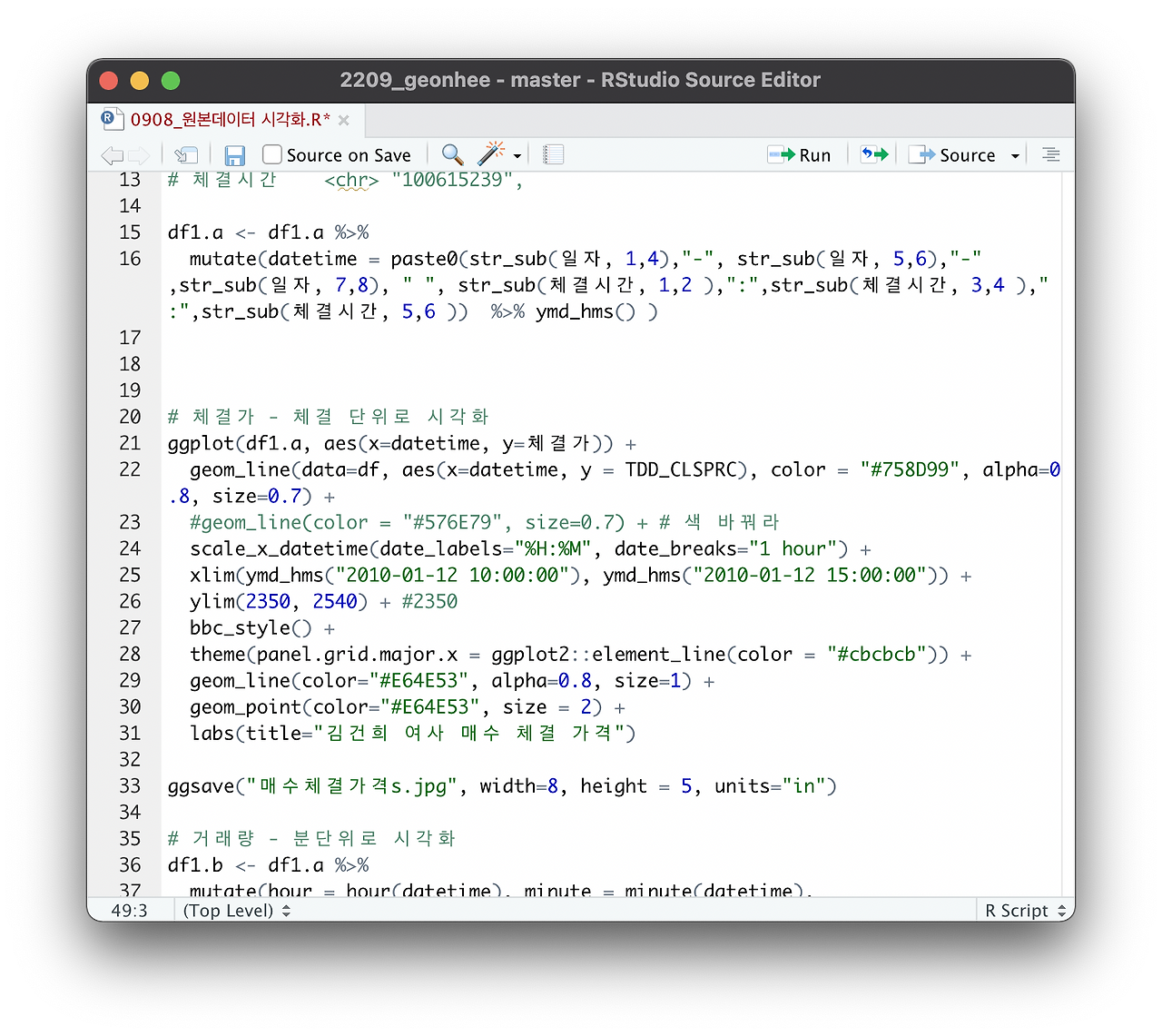
Task: Click cursor position indicator 49:3
Action: click(x=129, y=911)
